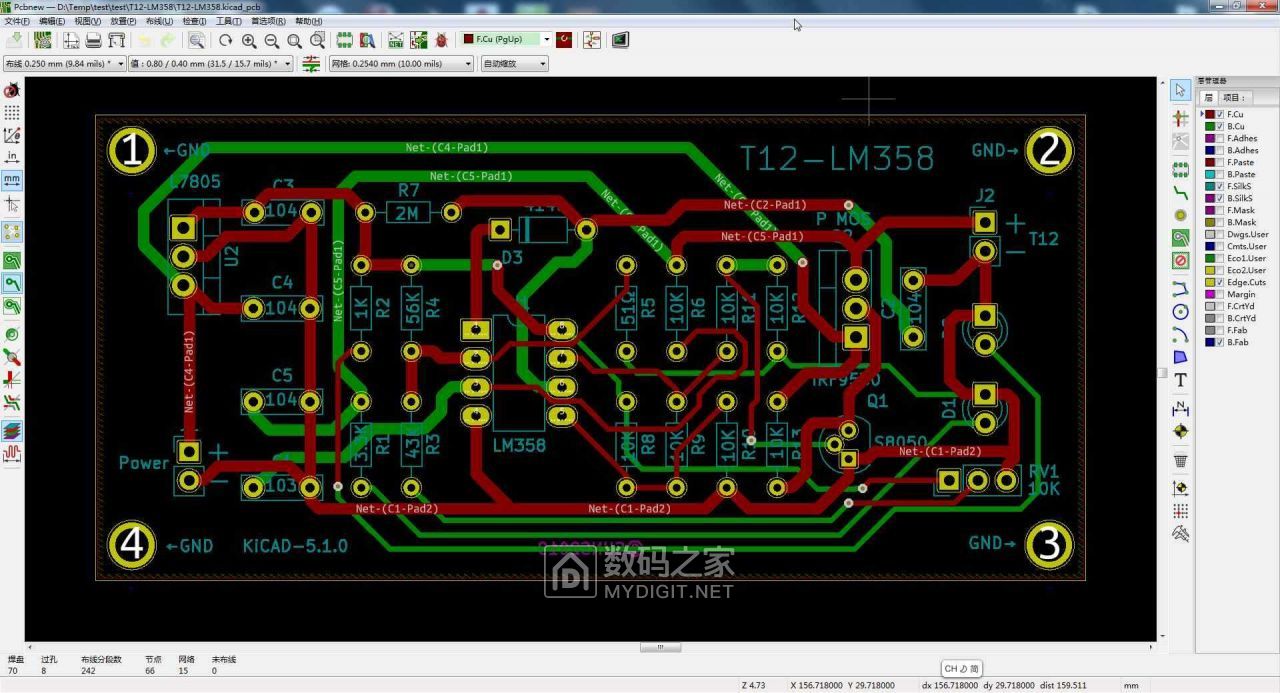Toggle inch units on left toolbar
The width and height of the screenshot is (1280, 693).
click(x=12, y=158)
